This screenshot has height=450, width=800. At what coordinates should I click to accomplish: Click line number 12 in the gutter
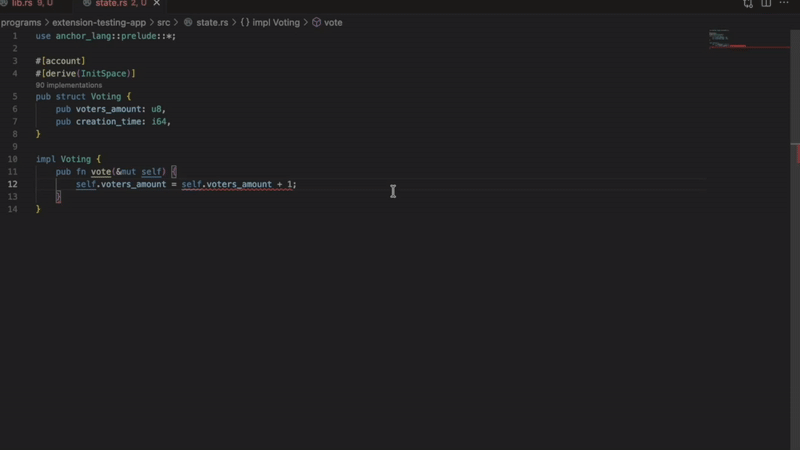pos(13,184)
